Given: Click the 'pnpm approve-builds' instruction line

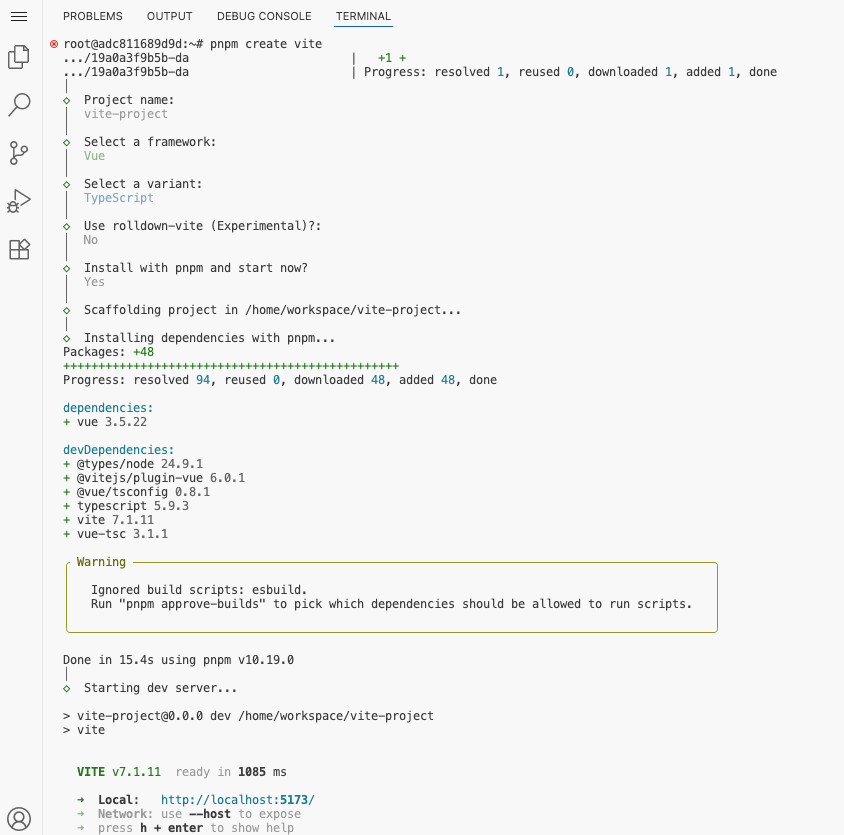Looking at the screenshot, I should click(x=391, y=604).
